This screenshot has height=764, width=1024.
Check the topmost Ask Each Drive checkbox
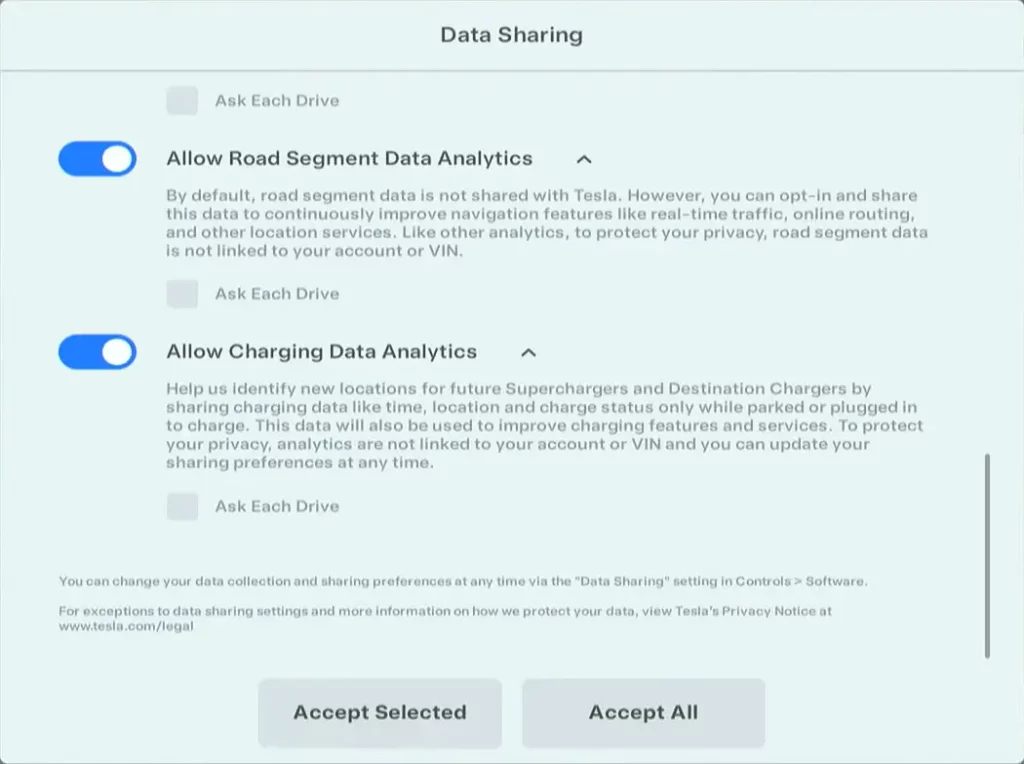click(182, 100)
